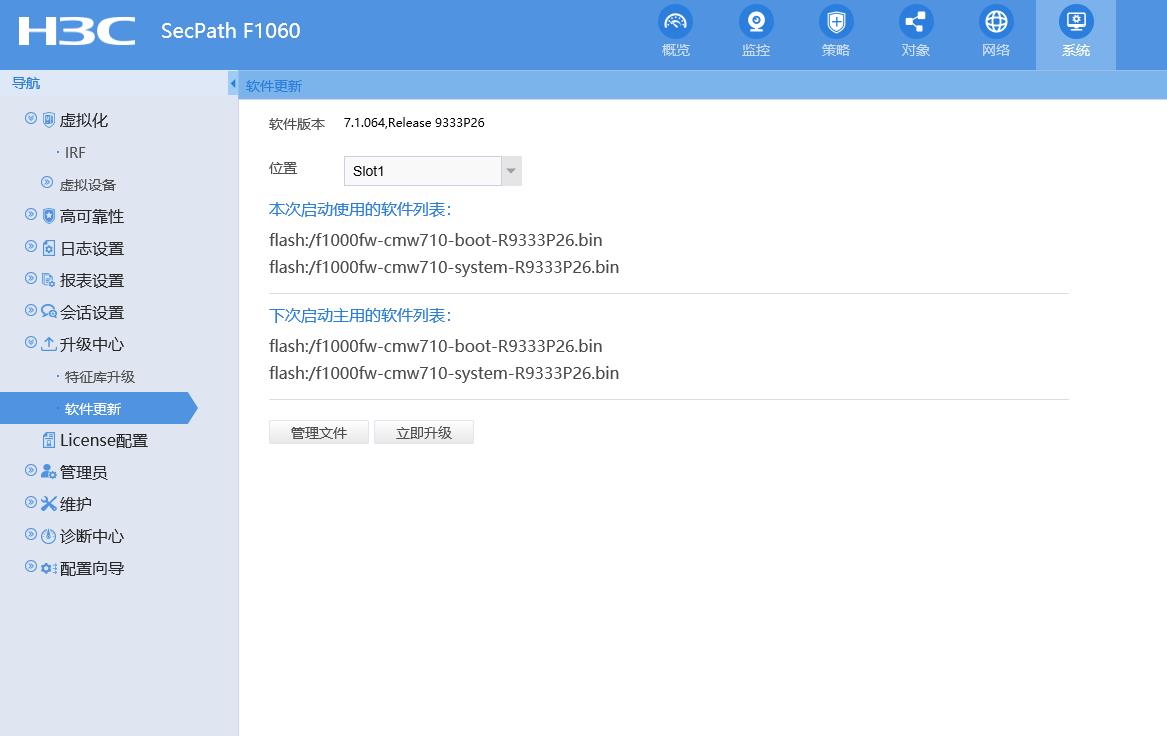This screenshot has width=1167, height=736.
Task: Expand the 配置向导 tree node
Action: [x=31, y=566]
